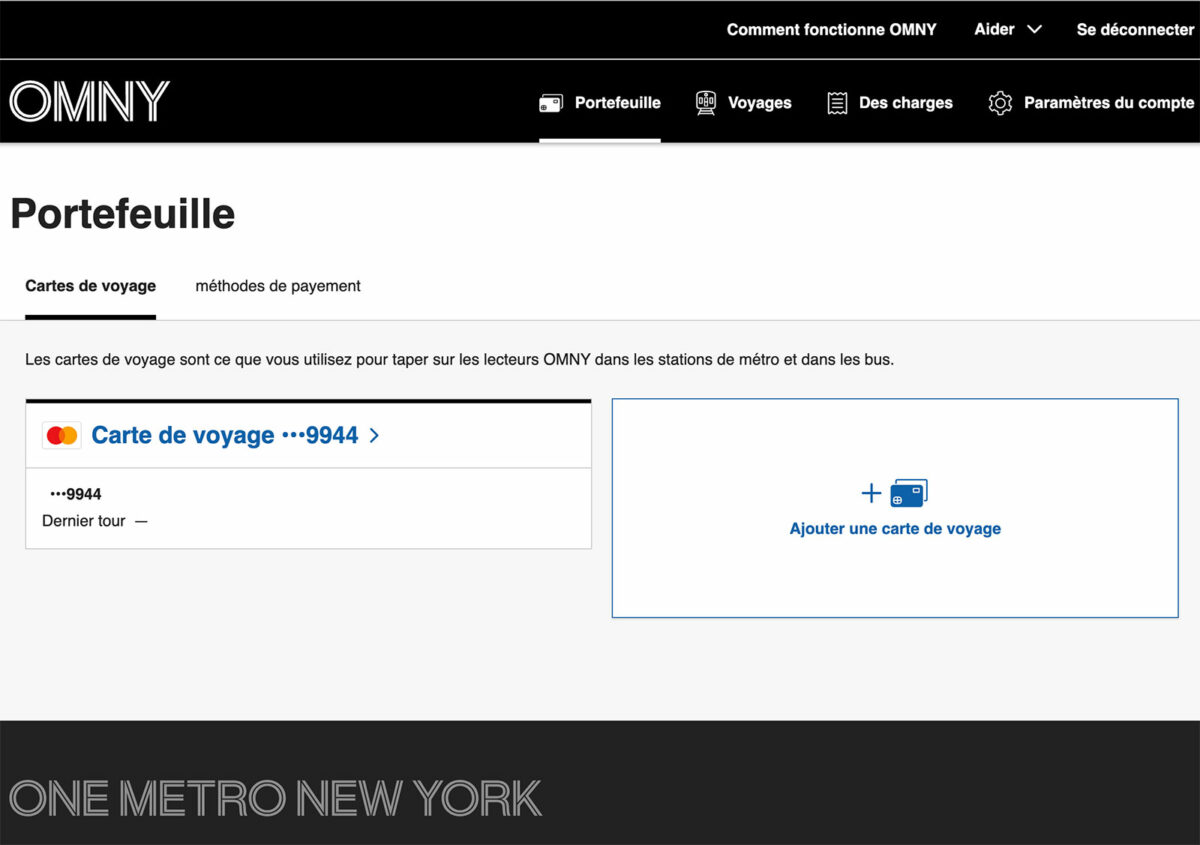Image resolution: width=1200 pixels, height=845 pixels.
Task: Open Portefeuille in the navigation bar
Action: (600, 103)
